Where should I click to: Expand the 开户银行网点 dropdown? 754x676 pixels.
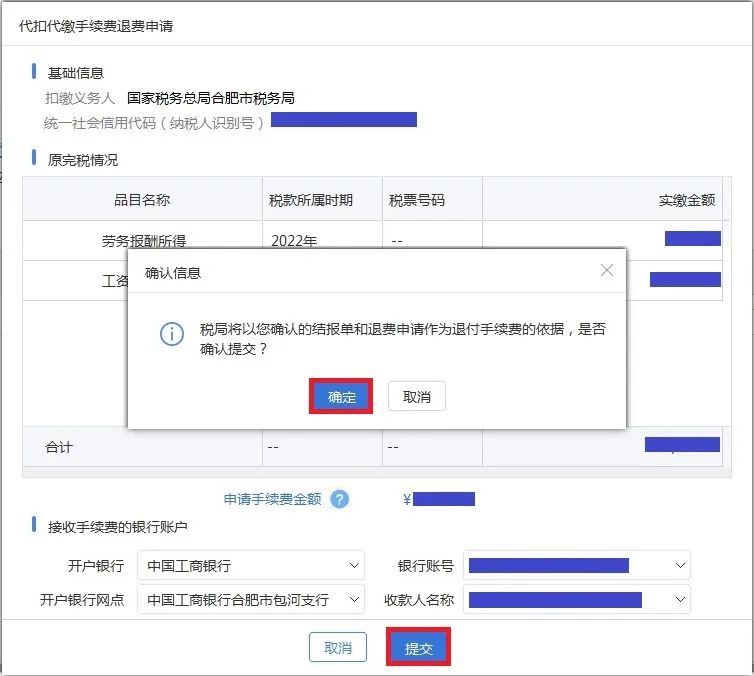(x=251, y=599)
